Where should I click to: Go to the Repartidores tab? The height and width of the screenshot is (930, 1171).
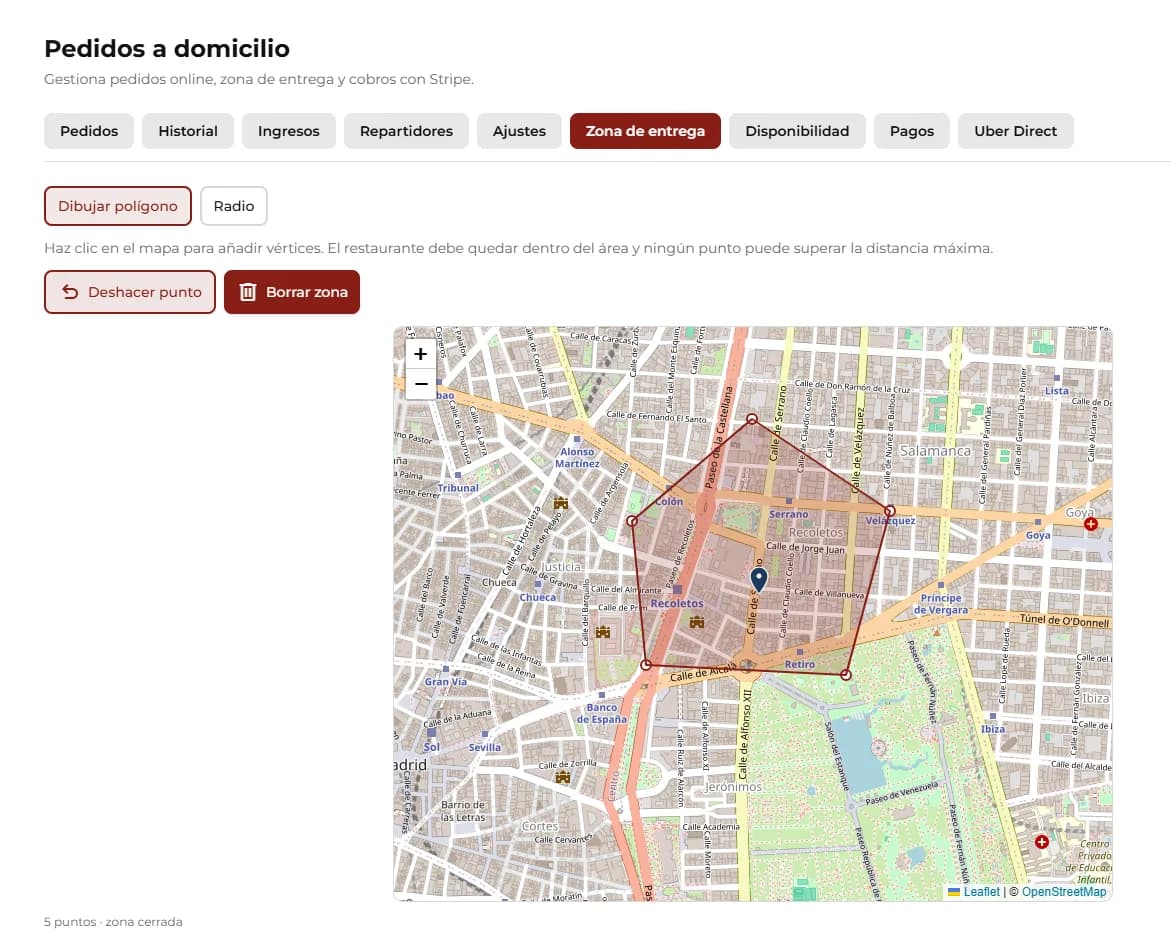point(406,131)
